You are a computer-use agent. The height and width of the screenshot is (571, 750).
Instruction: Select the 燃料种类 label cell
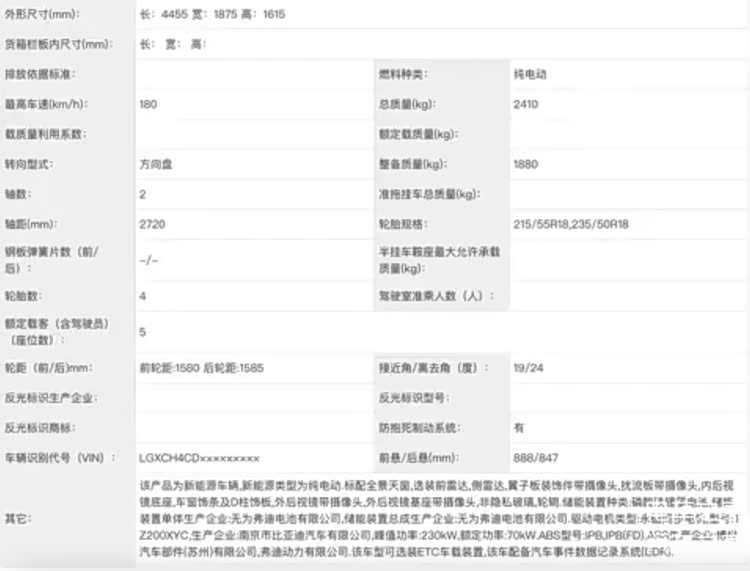[x=402, y=74]
